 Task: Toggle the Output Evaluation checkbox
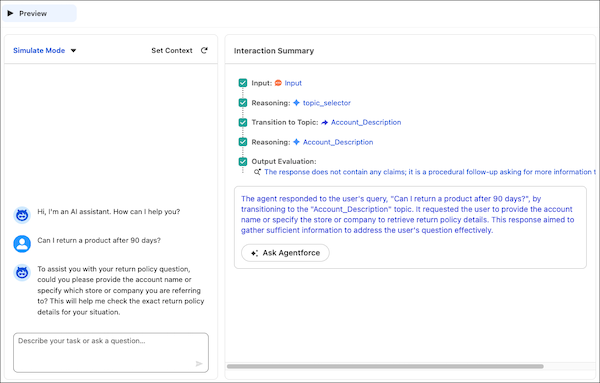pyautogui.click(x=243, y=161)
